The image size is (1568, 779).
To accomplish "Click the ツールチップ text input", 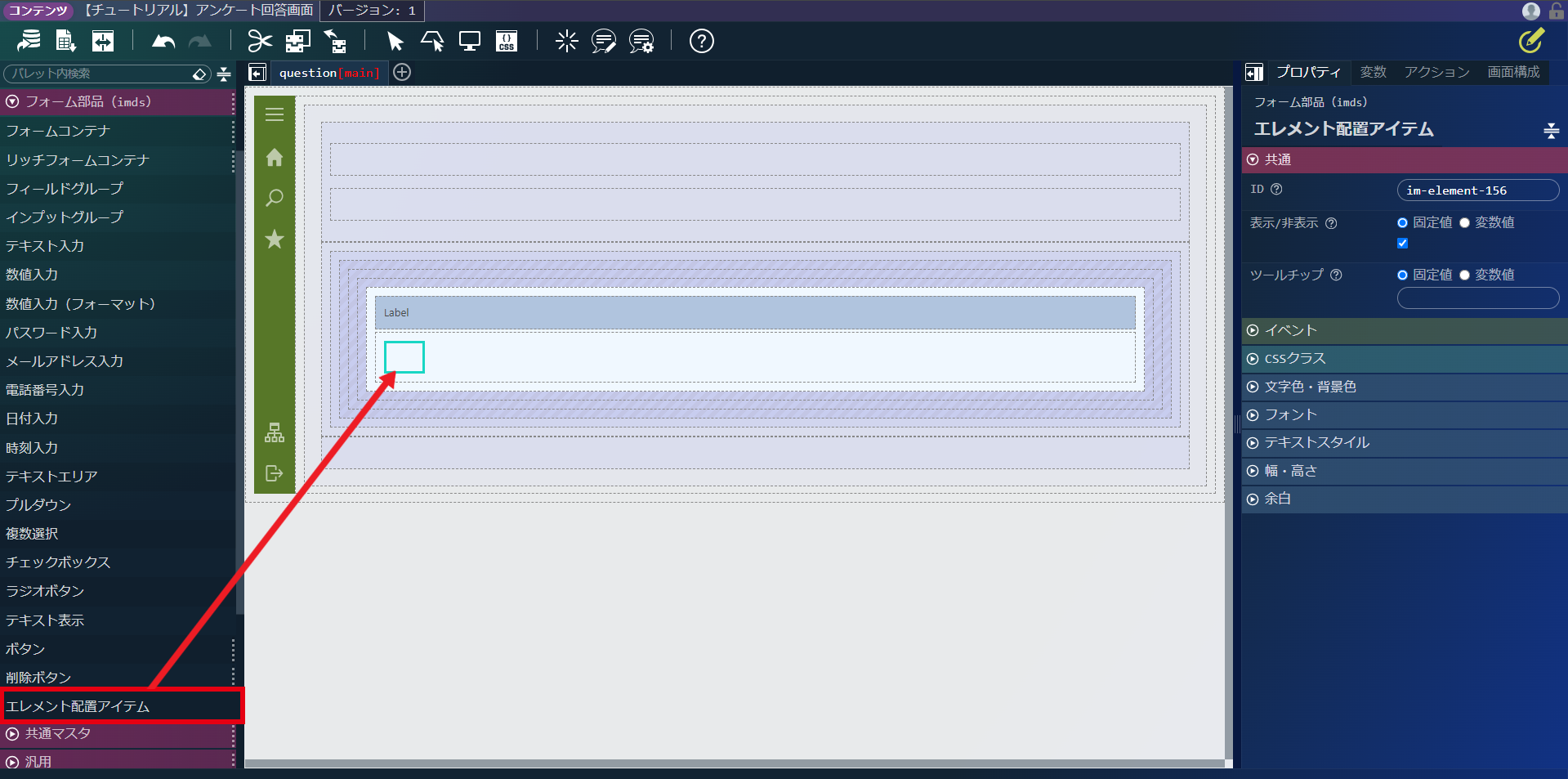I will pyautogui.click(x=1478, y=298).
